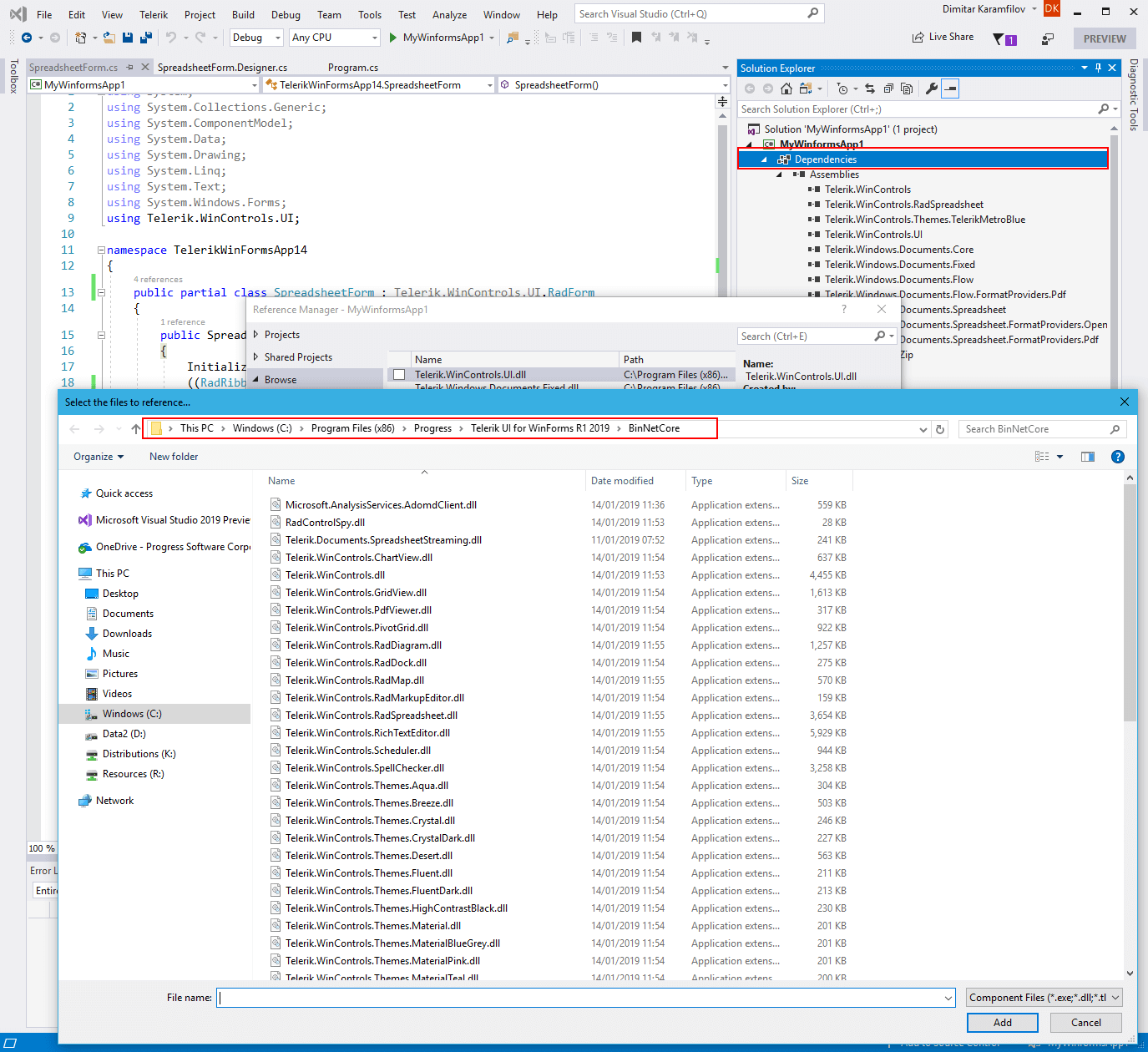This screenshot has height=1052, width=1148.
Task: Expand Projects in Reference Manager
Action: [255, 335]
